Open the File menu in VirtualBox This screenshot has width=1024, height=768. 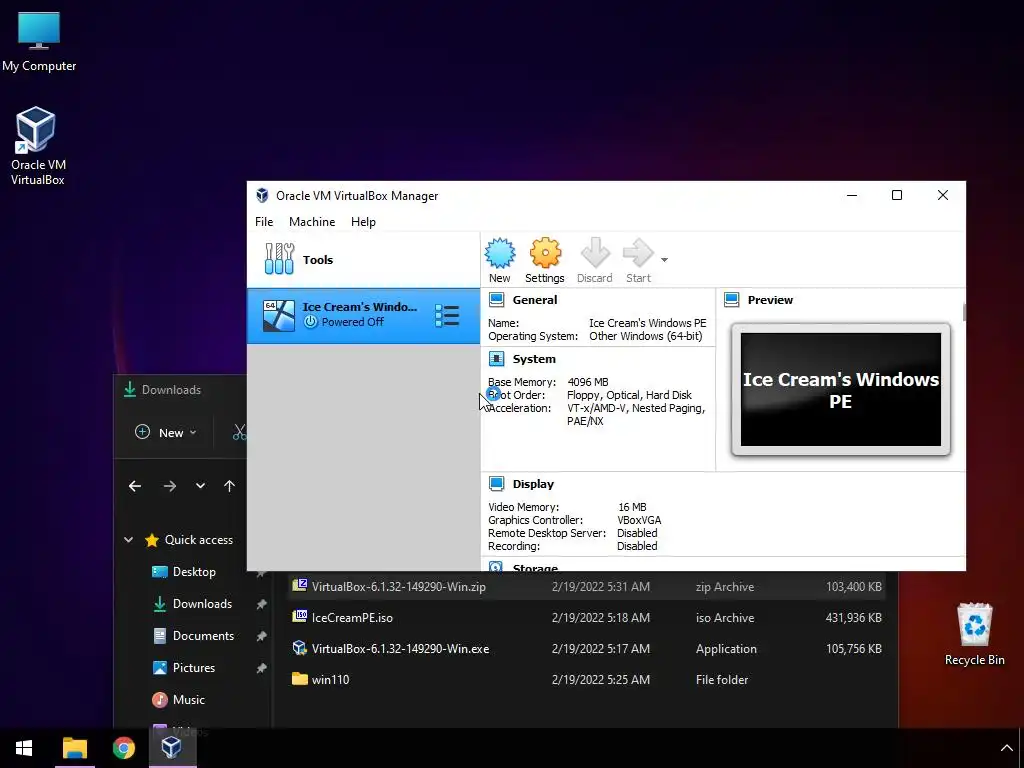(264, 222)
